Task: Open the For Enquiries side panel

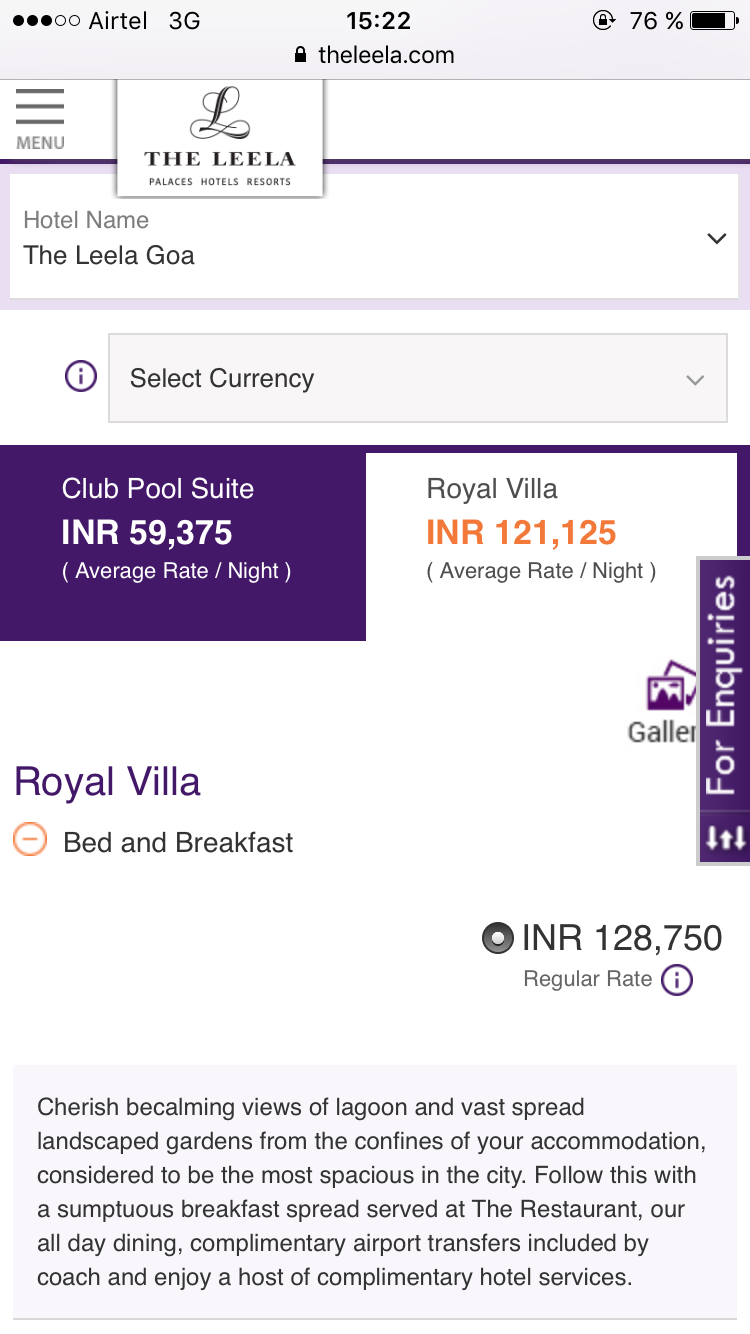Action: pos(723,685)
